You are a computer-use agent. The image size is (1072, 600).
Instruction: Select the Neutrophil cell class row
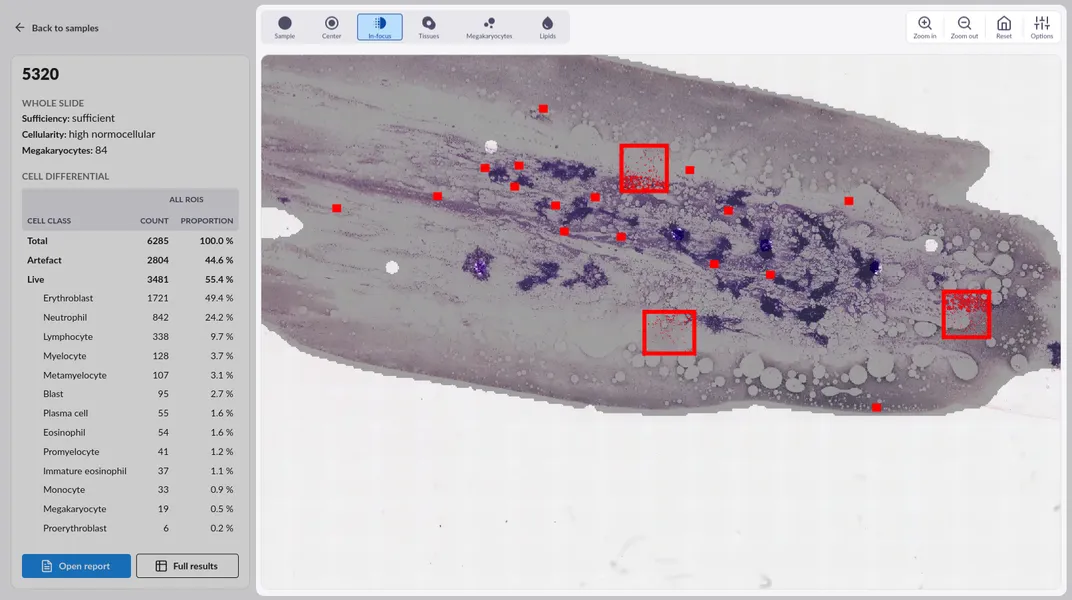[x=130, y=317]
